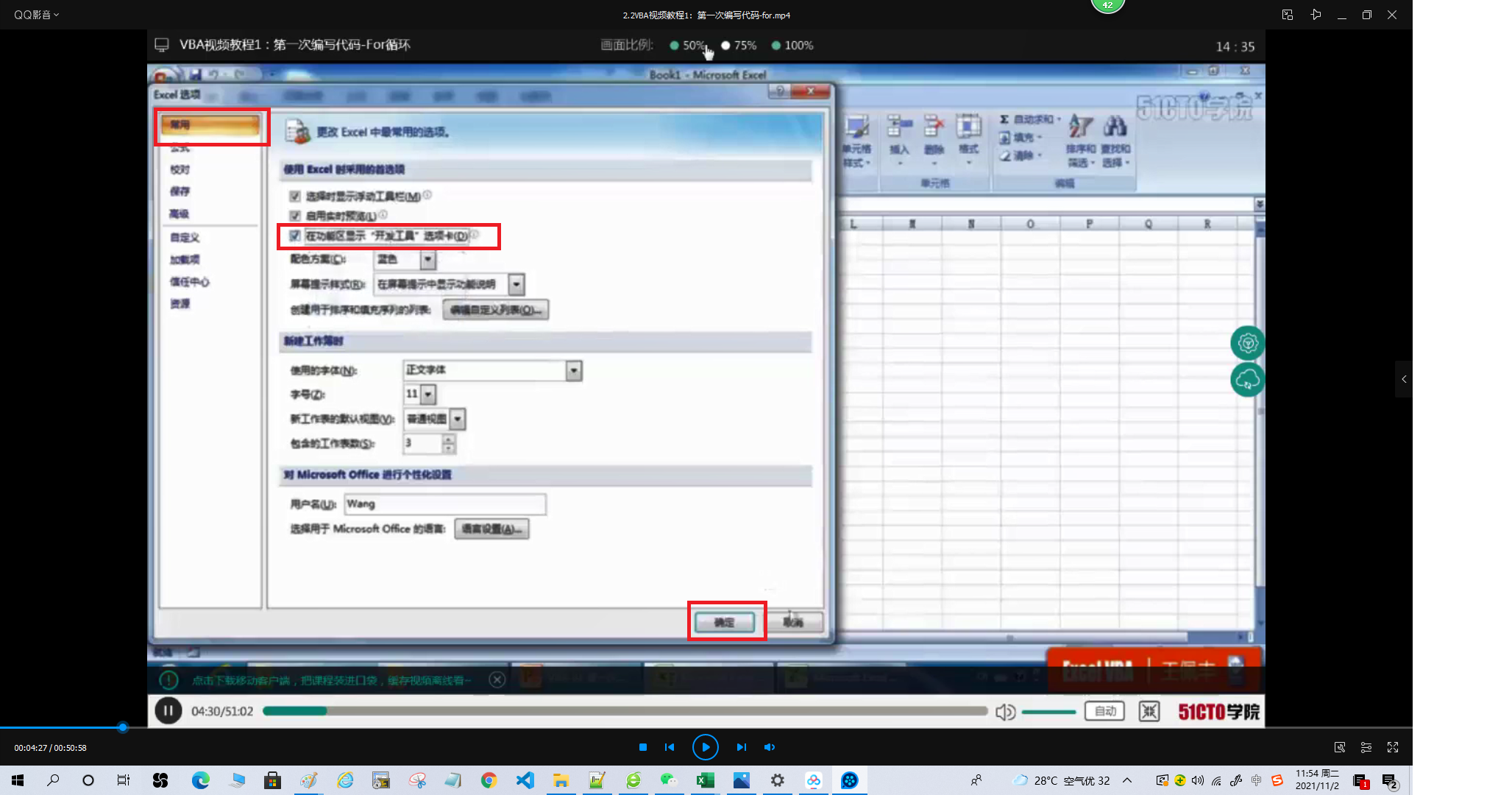Mute audio using the QQ Player speaker icon

pos(770,747)
